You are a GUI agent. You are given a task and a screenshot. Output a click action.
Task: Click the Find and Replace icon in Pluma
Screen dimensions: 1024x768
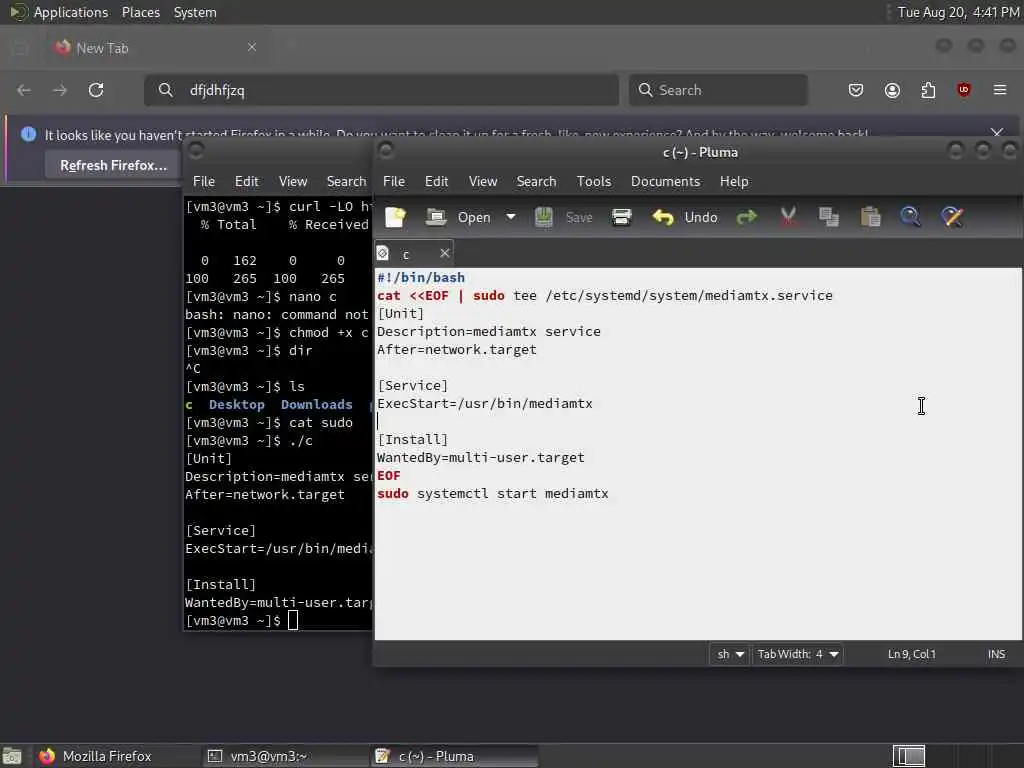pos(952,217)
